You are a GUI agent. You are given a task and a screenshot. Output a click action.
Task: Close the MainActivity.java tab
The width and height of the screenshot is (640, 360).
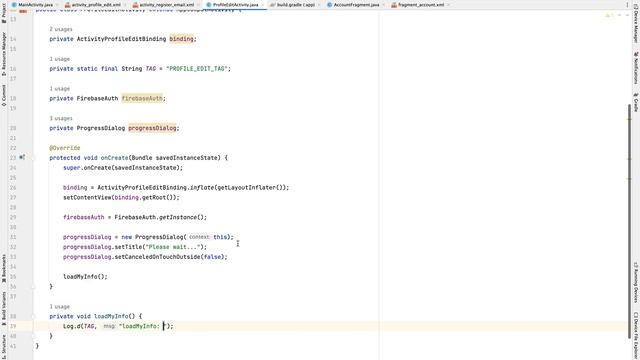(57, 5)
